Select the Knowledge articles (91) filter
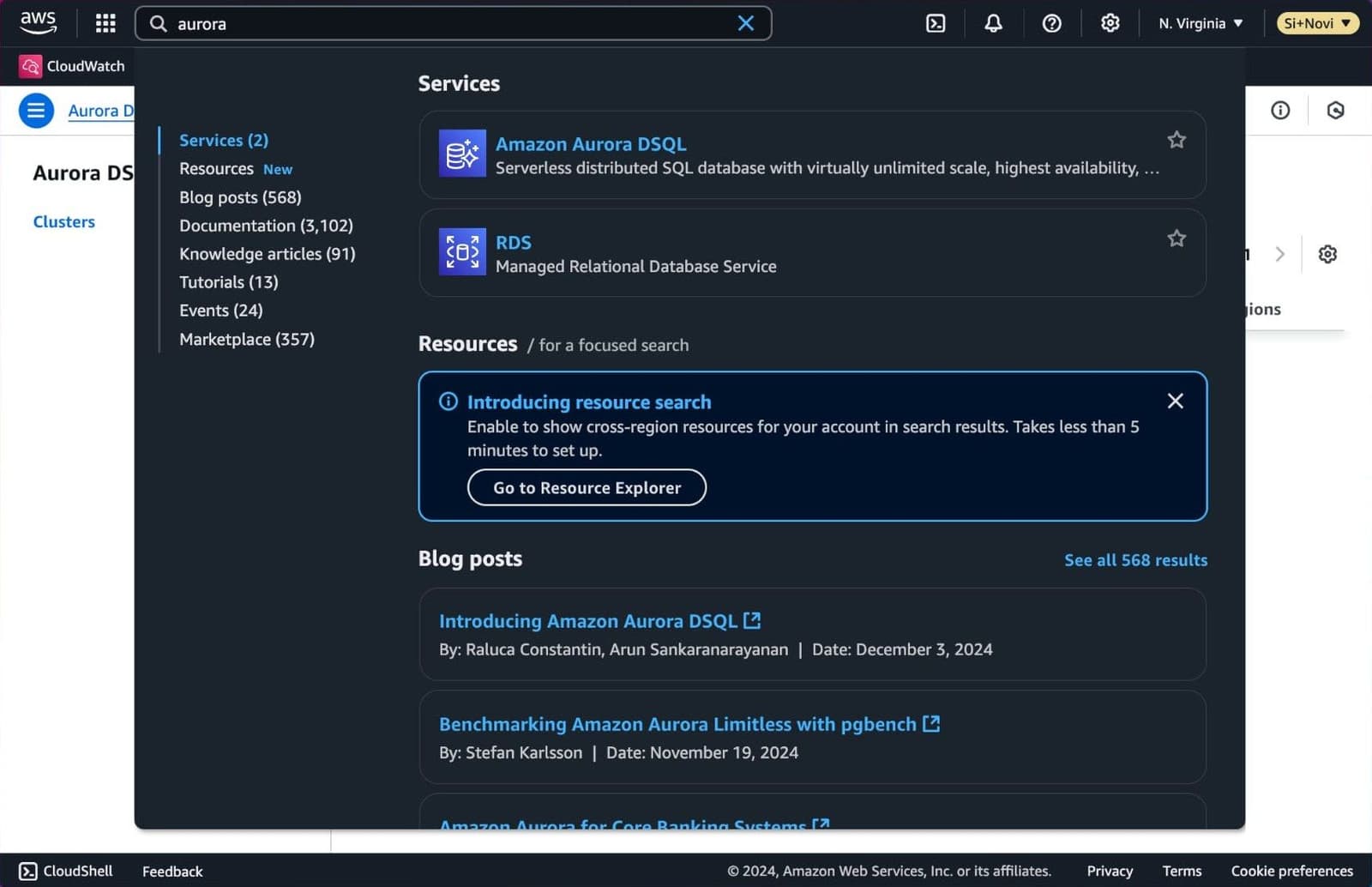 coord(267,254)
